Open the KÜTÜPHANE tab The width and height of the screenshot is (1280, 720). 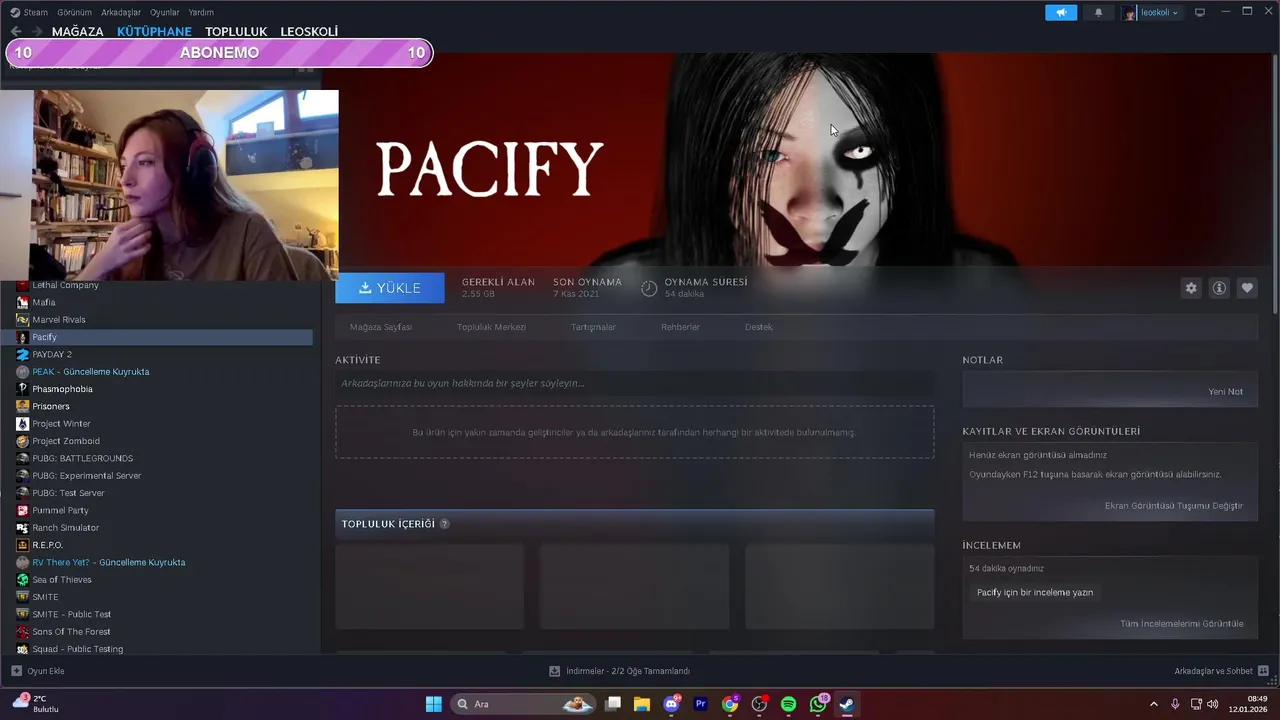pos(154,32)
